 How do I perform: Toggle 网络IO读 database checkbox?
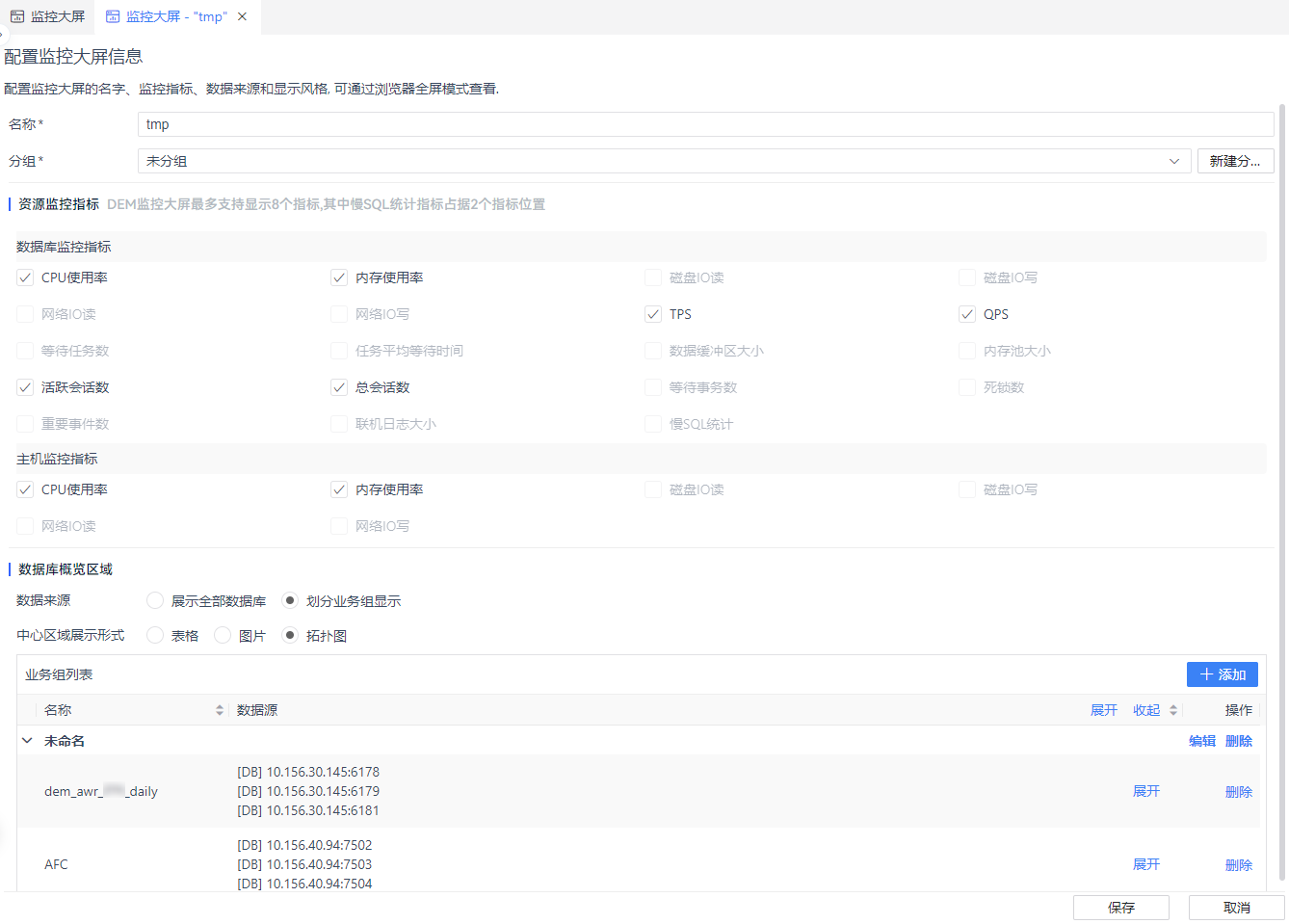coord(25,314)
